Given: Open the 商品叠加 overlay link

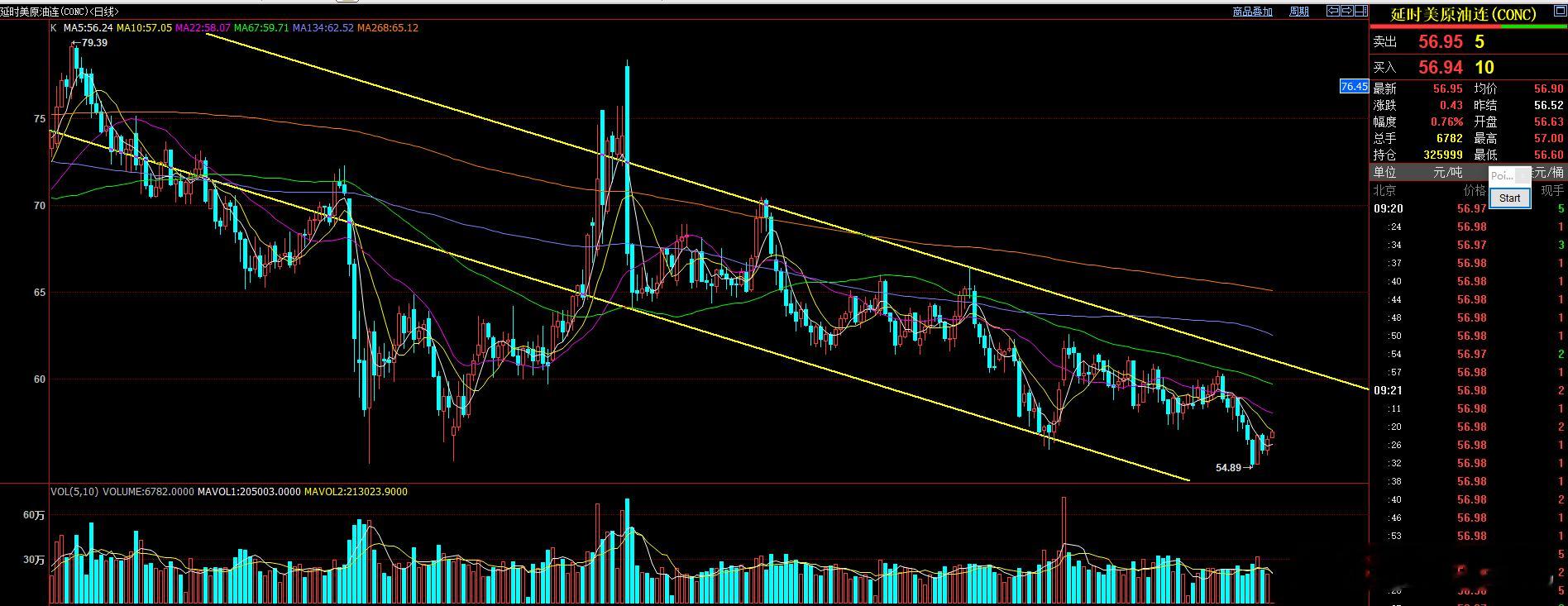Looking at the screenshot, I should coord(1252,12).
